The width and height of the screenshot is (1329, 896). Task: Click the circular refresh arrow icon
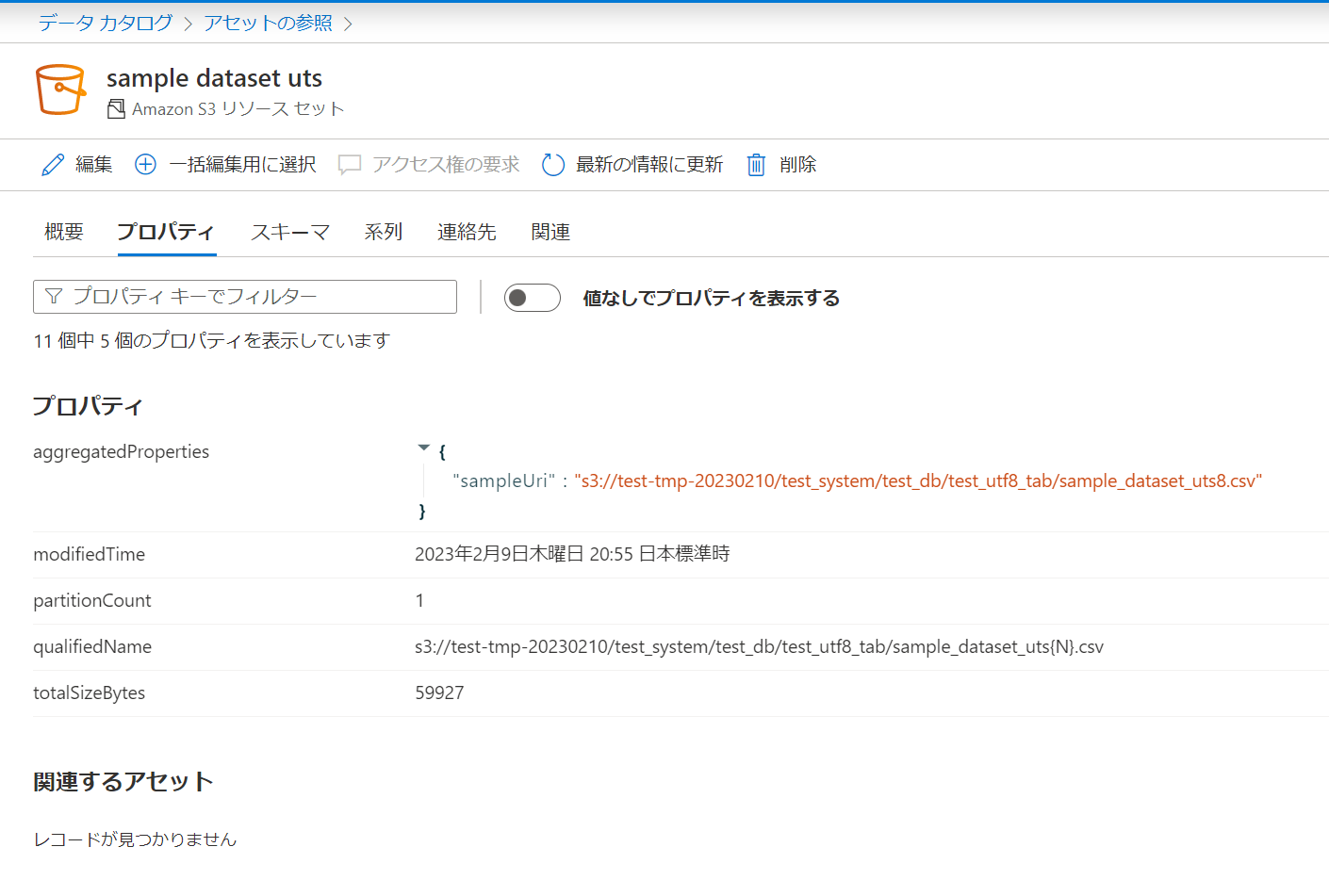coord(553,165)
